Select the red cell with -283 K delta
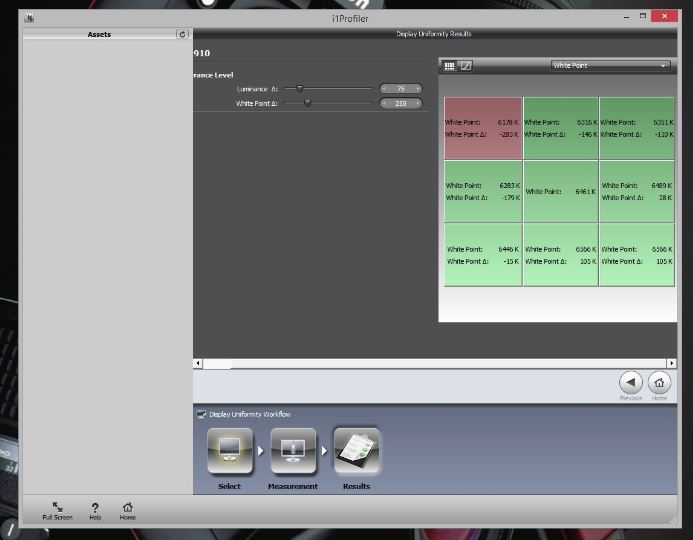This screenshot has height=540, width=693. click(483, 128)
